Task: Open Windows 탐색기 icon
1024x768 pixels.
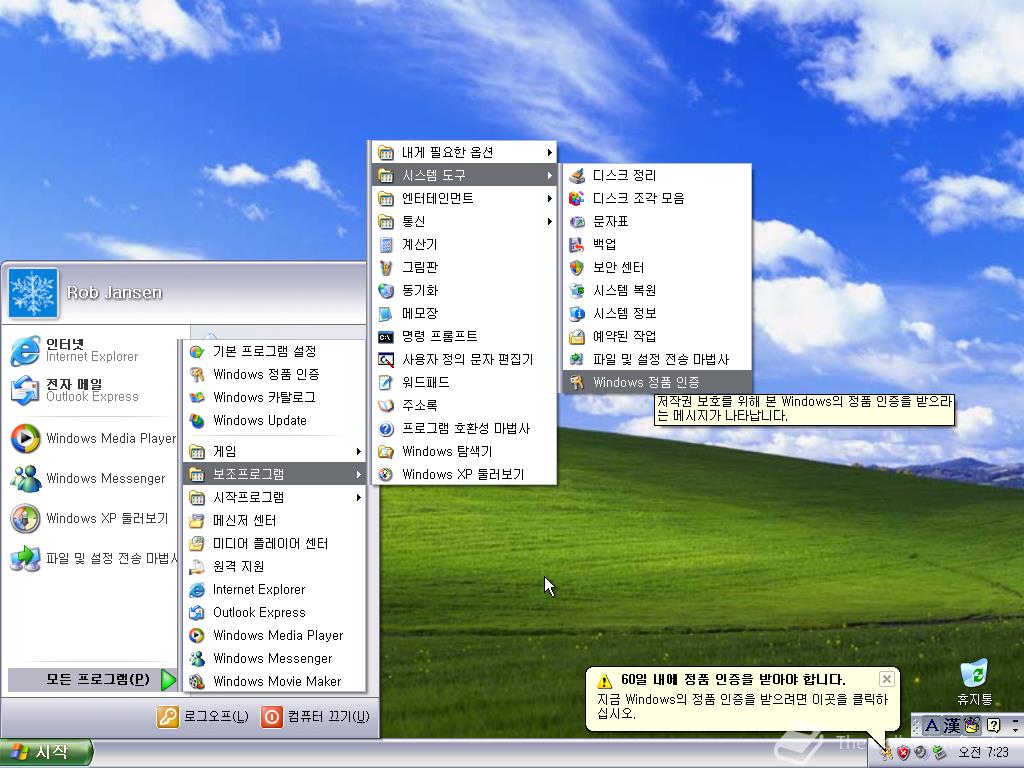Action: [x=386, y=451]
